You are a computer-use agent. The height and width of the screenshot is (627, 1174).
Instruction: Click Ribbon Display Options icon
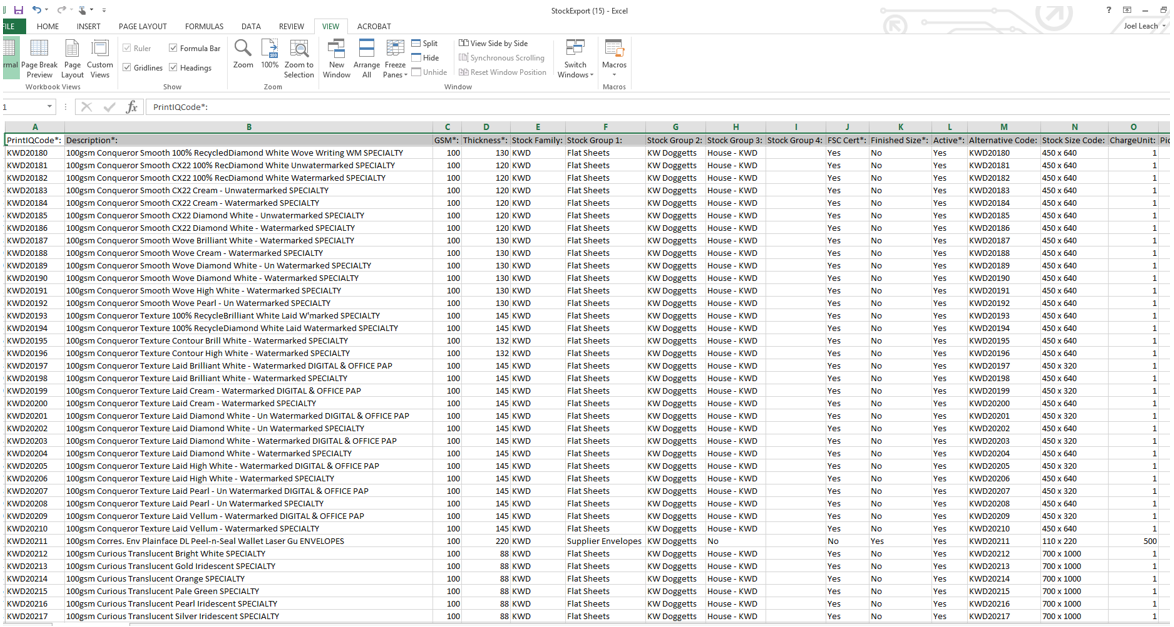coord(1127,10)
